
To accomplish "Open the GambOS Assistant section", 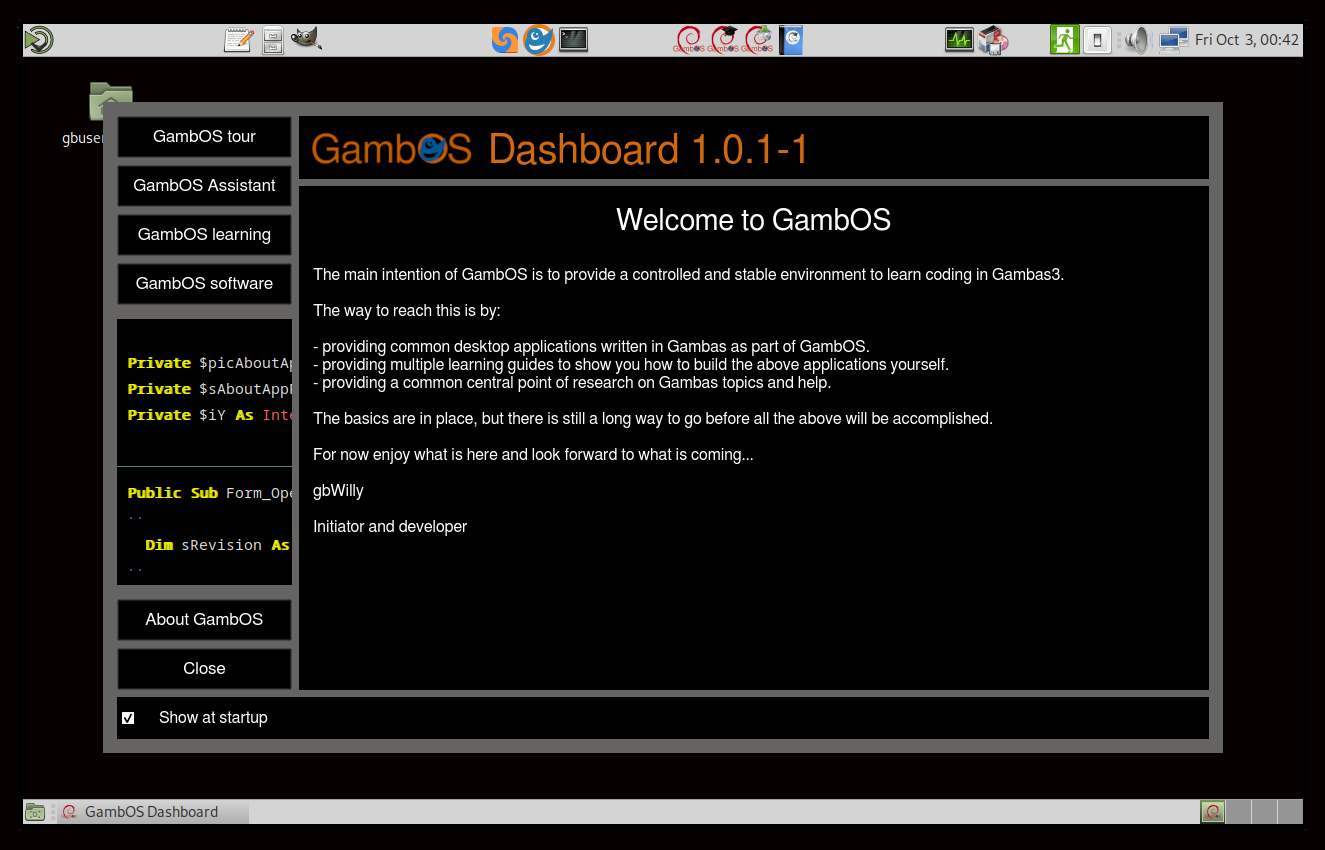I will 204,186.
